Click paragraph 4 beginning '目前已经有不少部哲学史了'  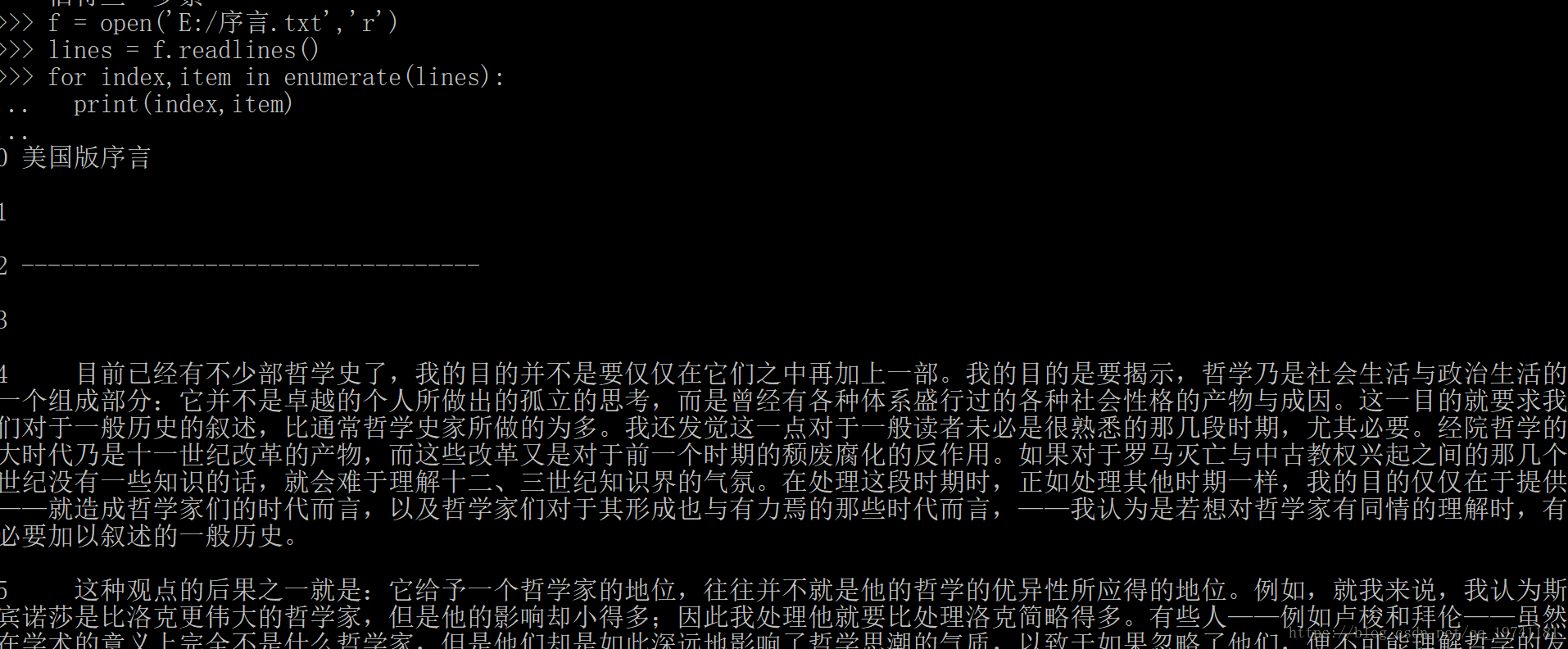[784, 455]
